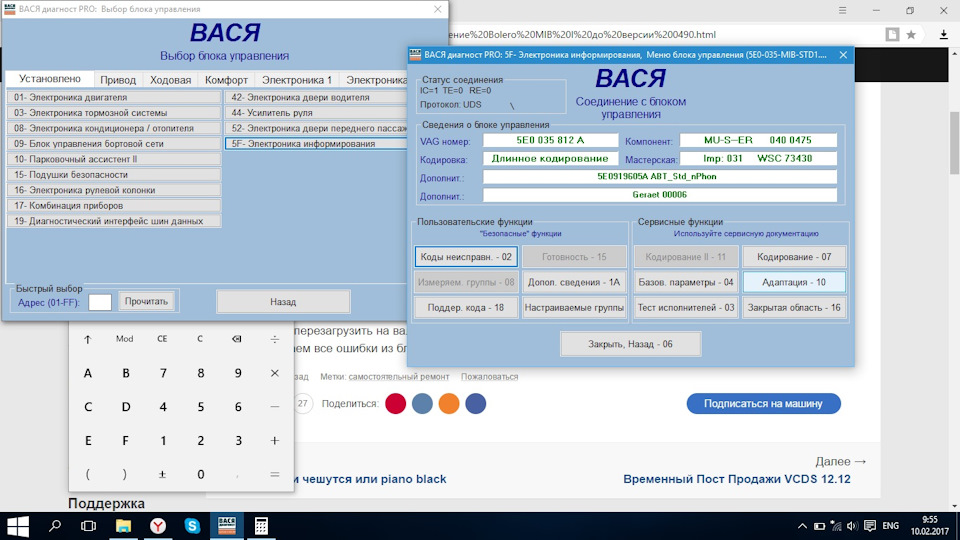Screen dimensions: 960x540
Task: Open Тест исполнителей - 03
Action: pyautogui.click(x=686, y=307)
